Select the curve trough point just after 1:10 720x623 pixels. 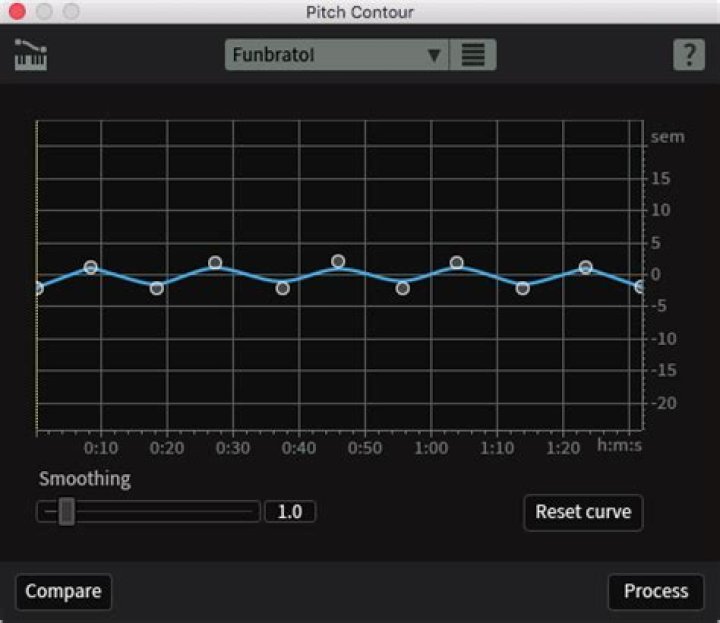[x=523, y=288]
